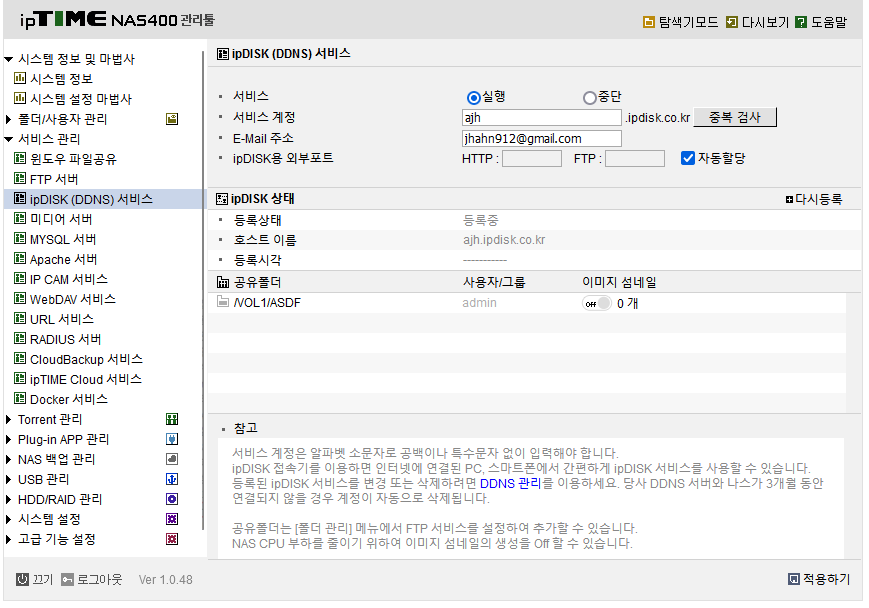This screenshot has width=869, height=608.
Task: Select 실행 service radio button
Action: pyautogui.click(x=473, y=98)
